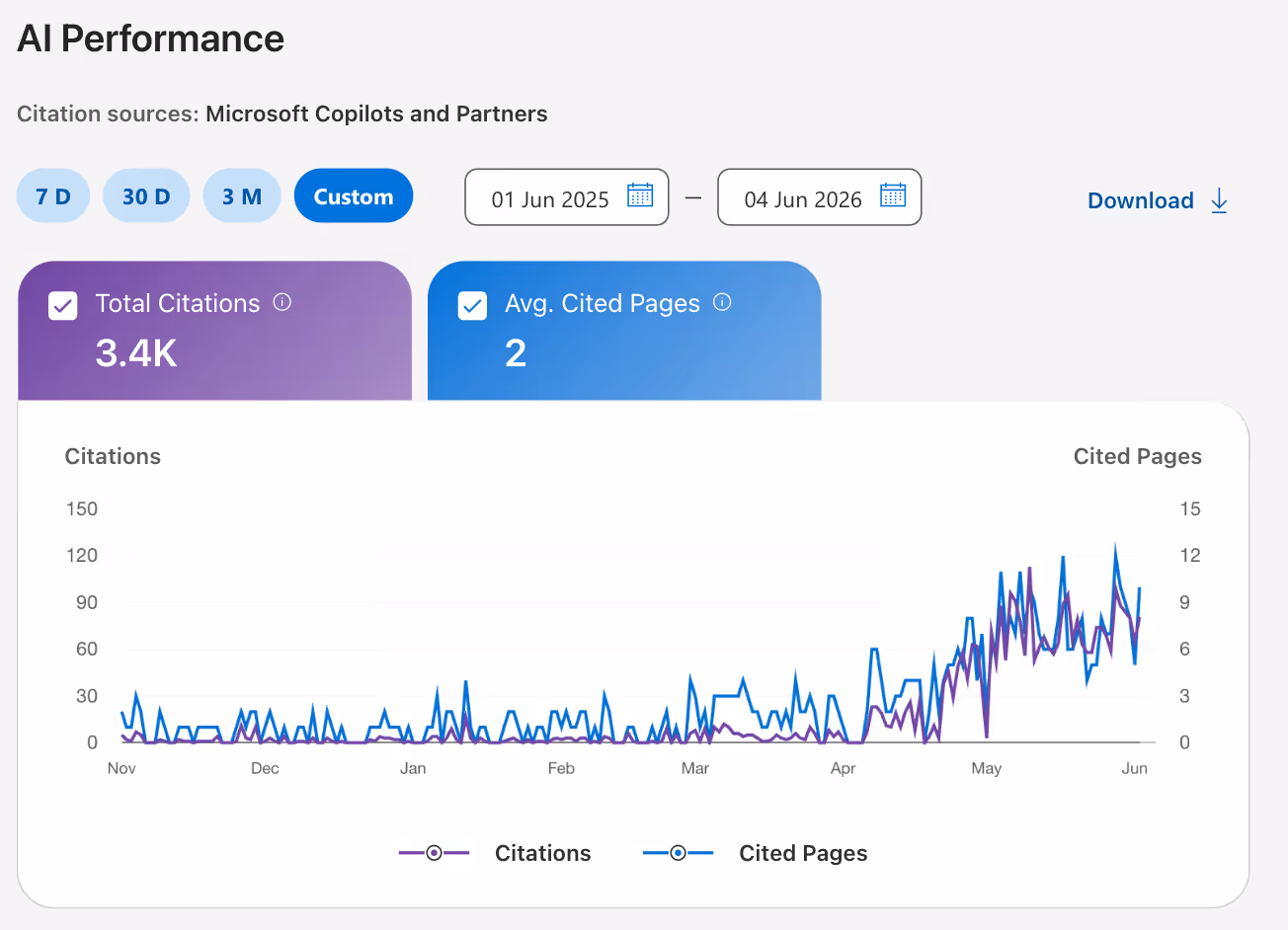Click the May x-axis label
Image resolution: width=1288 pixels, height=930 pixels.
click(x=987, y=768)
